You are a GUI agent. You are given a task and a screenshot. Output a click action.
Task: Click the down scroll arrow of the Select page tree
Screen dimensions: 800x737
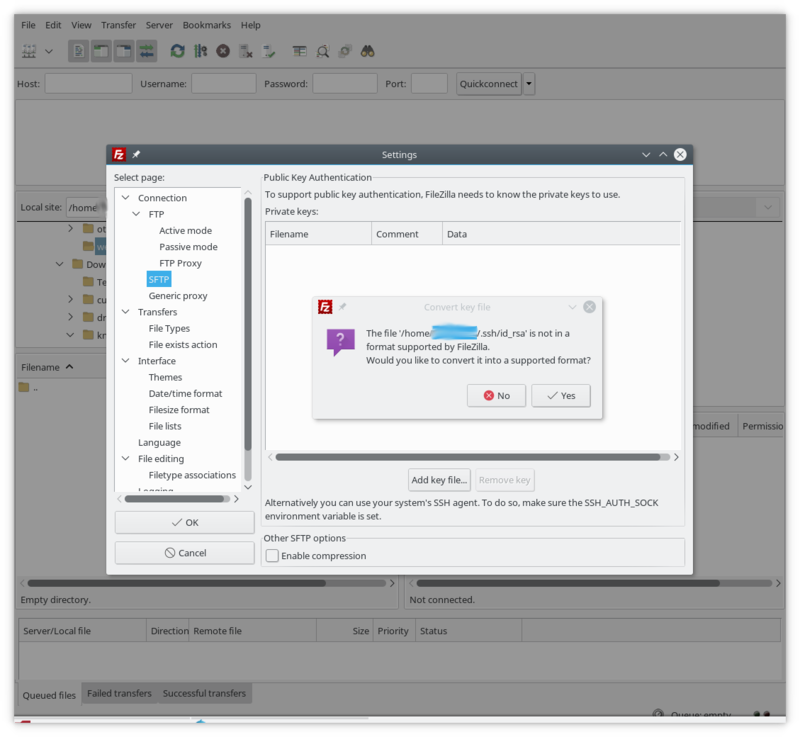pos(248,487)
